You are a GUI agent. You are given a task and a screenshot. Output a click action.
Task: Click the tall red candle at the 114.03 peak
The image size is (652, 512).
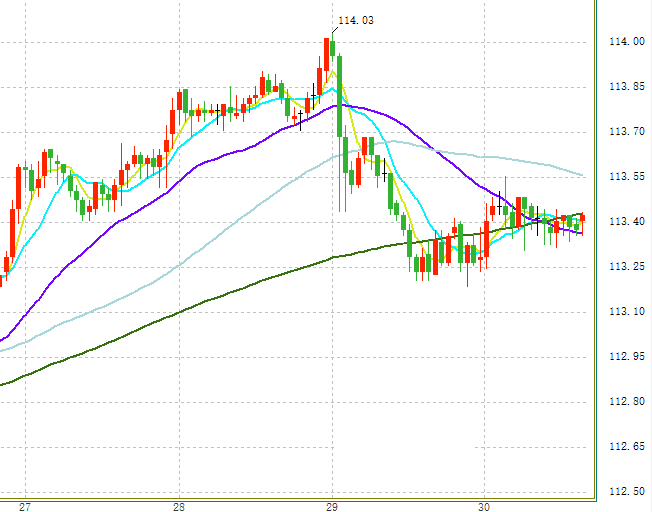tap(328, 54)
